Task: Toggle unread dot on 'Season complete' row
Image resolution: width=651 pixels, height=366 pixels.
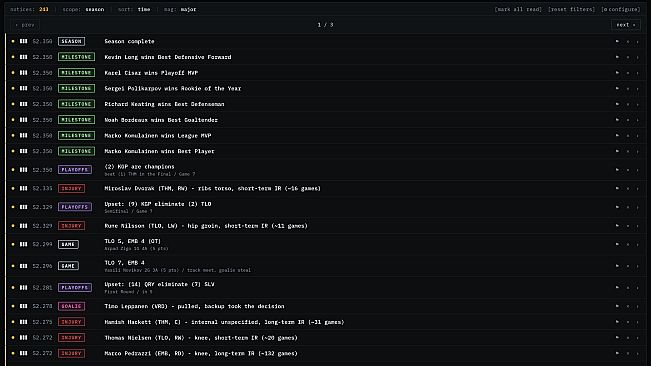Action: [x=13, y=41]
